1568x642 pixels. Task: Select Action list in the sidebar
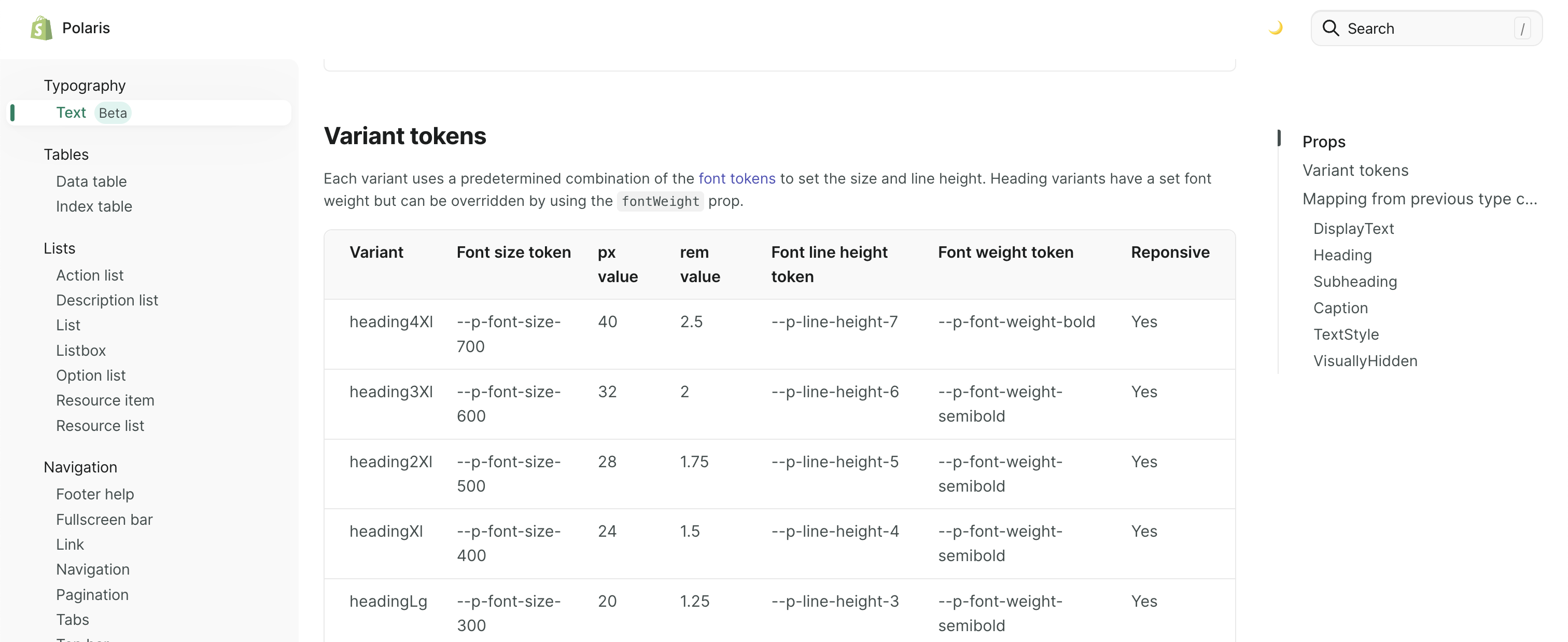pyautogui.click(x=90, y=275)
